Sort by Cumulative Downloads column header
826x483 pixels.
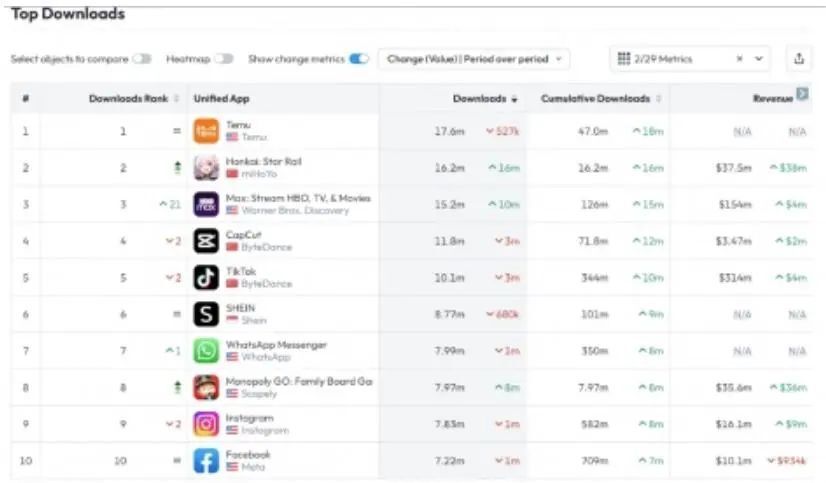tap(595, 98)
